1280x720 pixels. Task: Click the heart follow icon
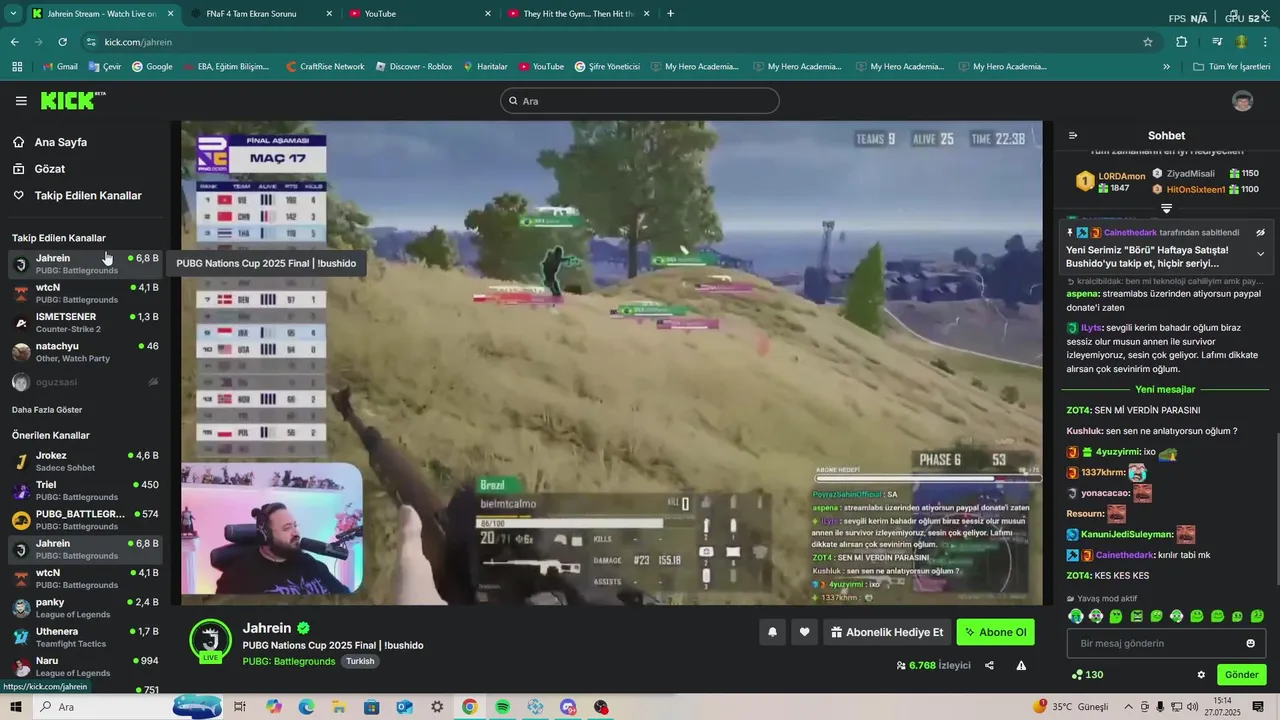pyautogui.click(x=804, y=632)
